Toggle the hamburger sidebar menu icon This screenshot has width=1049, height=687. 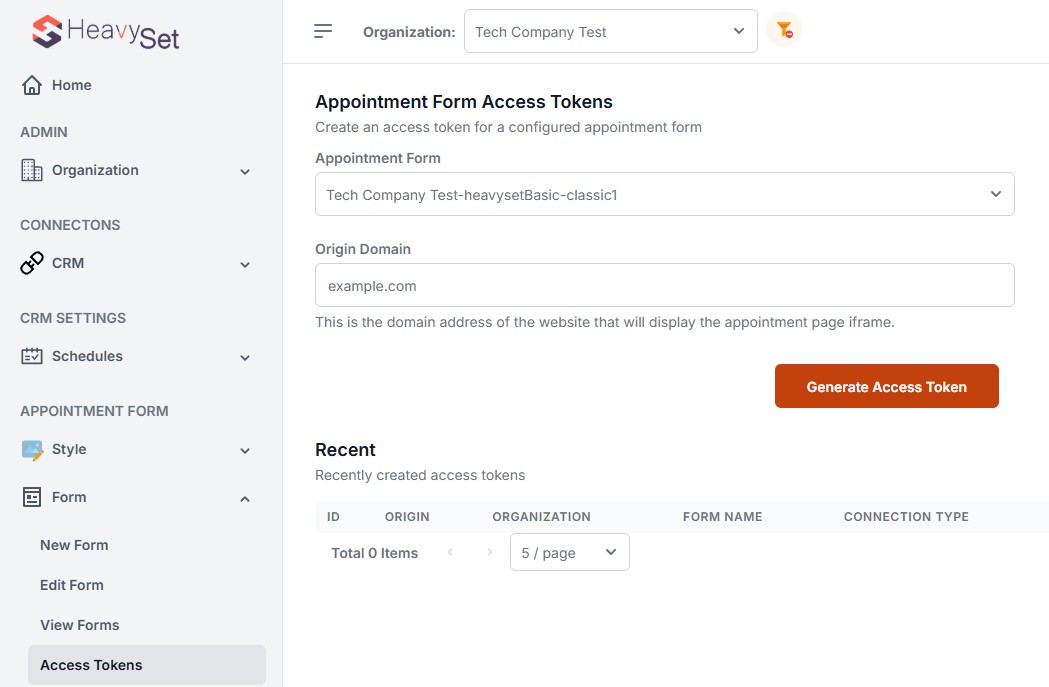[323, 31]
